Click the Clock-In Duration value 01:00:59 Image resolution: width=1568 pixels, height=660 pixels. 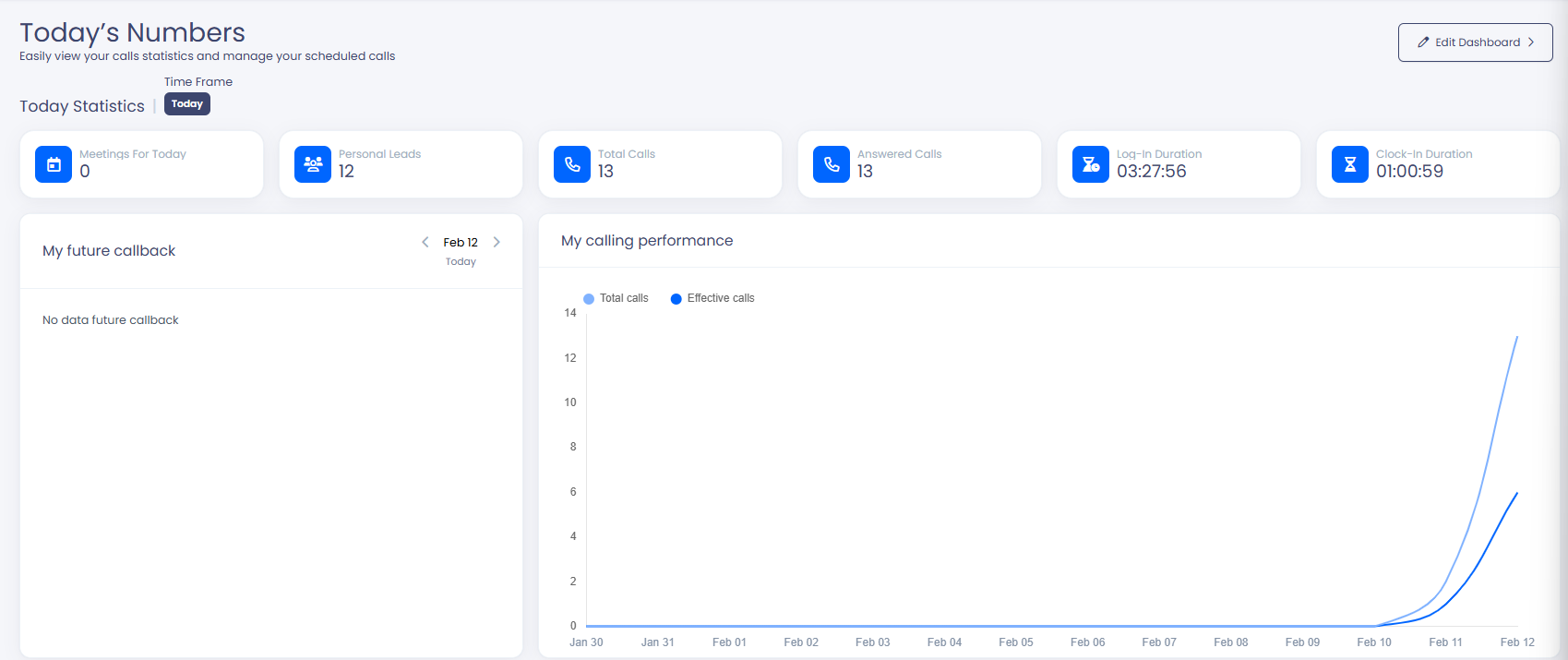click(1409, 172)
